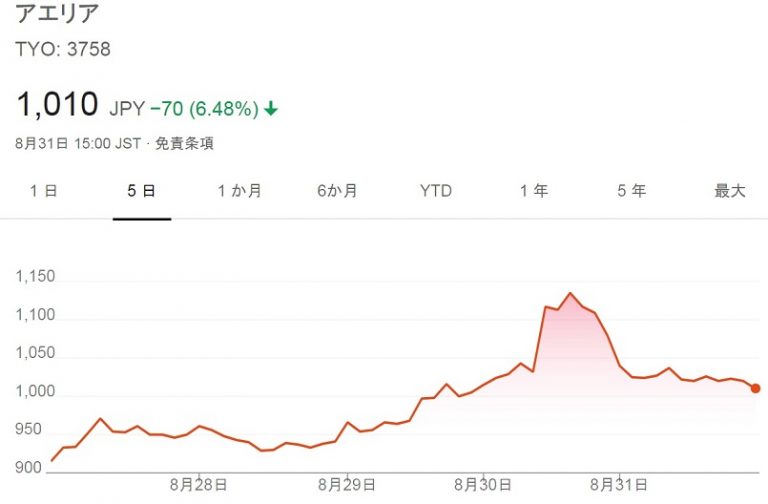Select the 5日 chart range tab
768x504 pixels.
[x=142, y=191]
